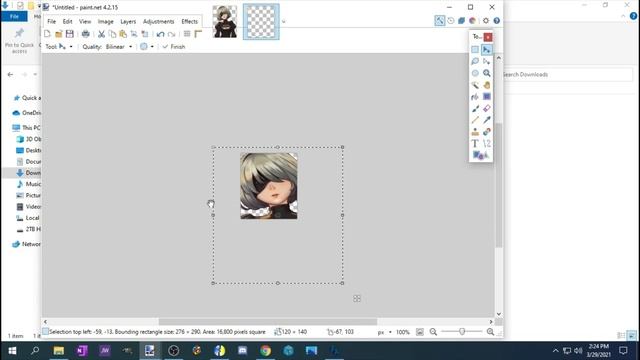Viewport: 640px width, 360px height.
Task: Select the Pencil tool
Action: (x=475, y=120)
